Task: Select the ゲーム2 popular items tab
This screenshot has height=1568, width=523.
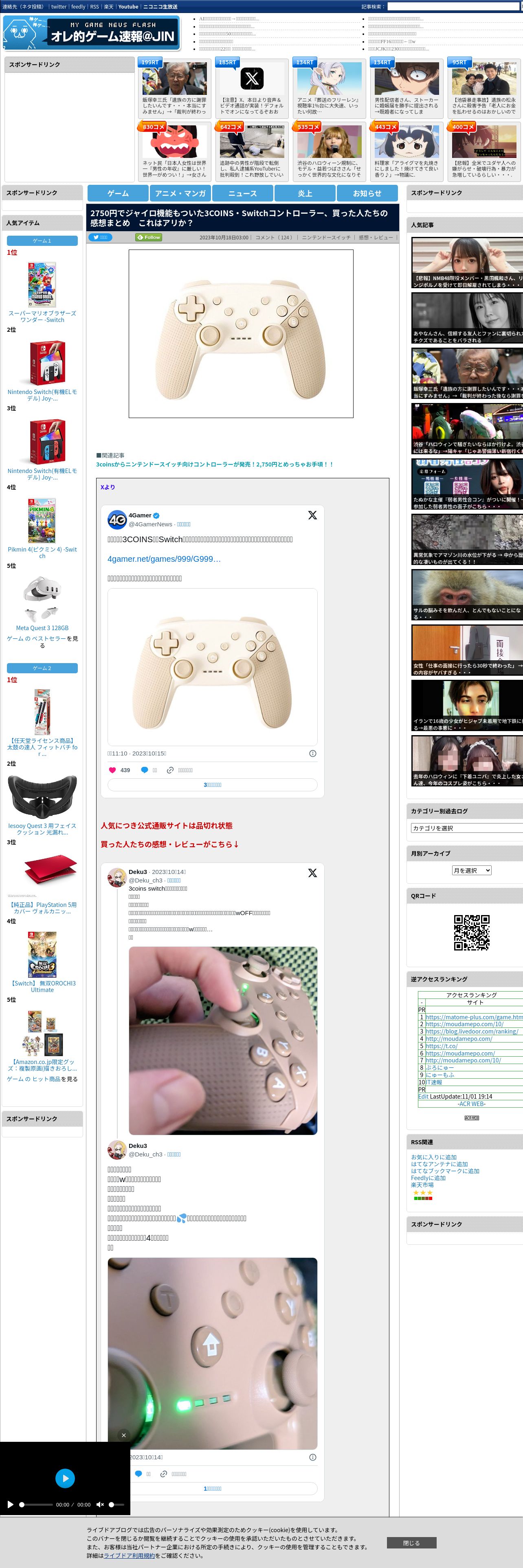Action: click(42, 668)
